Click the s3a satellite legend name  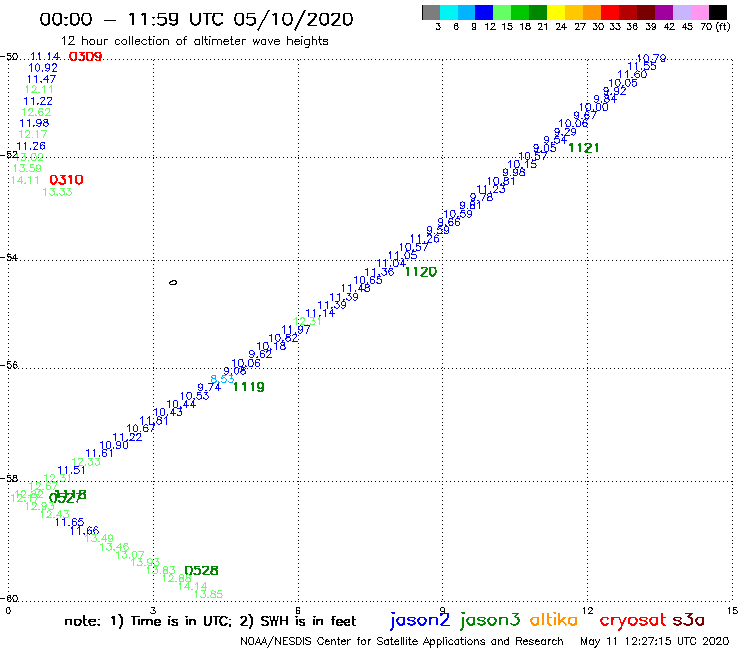coord(688,620)
